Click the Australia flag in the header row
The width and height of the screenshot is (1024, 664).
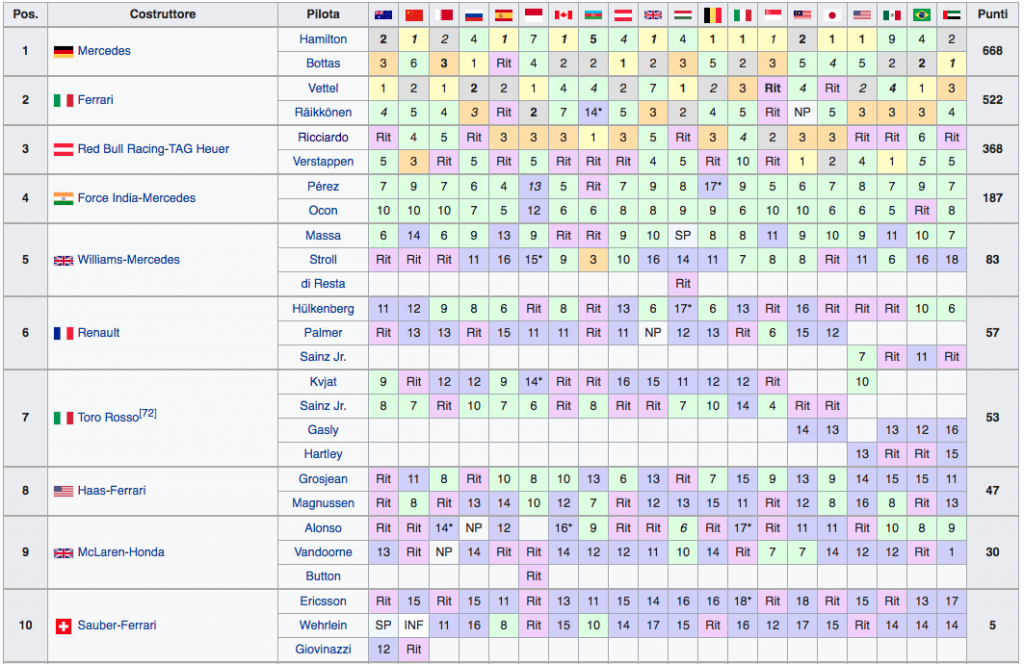tap(383, 14)
